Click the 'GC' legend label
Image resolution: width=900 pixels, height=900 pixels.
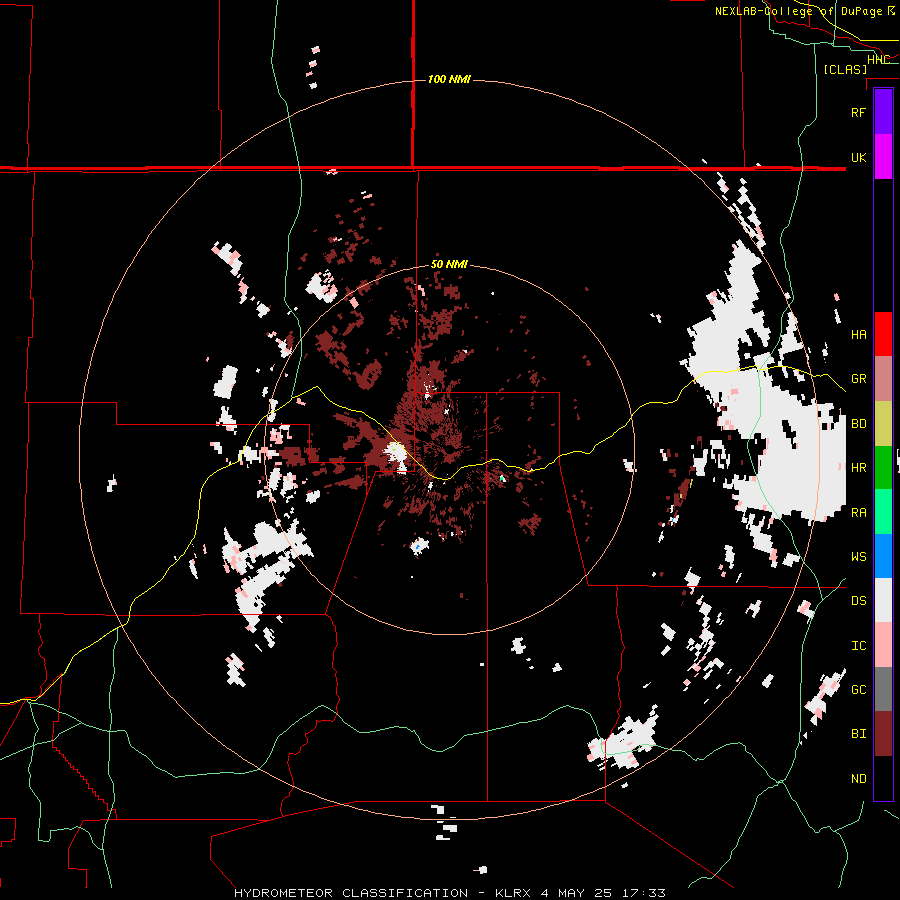pyautogui.click(x=858, y=690)
